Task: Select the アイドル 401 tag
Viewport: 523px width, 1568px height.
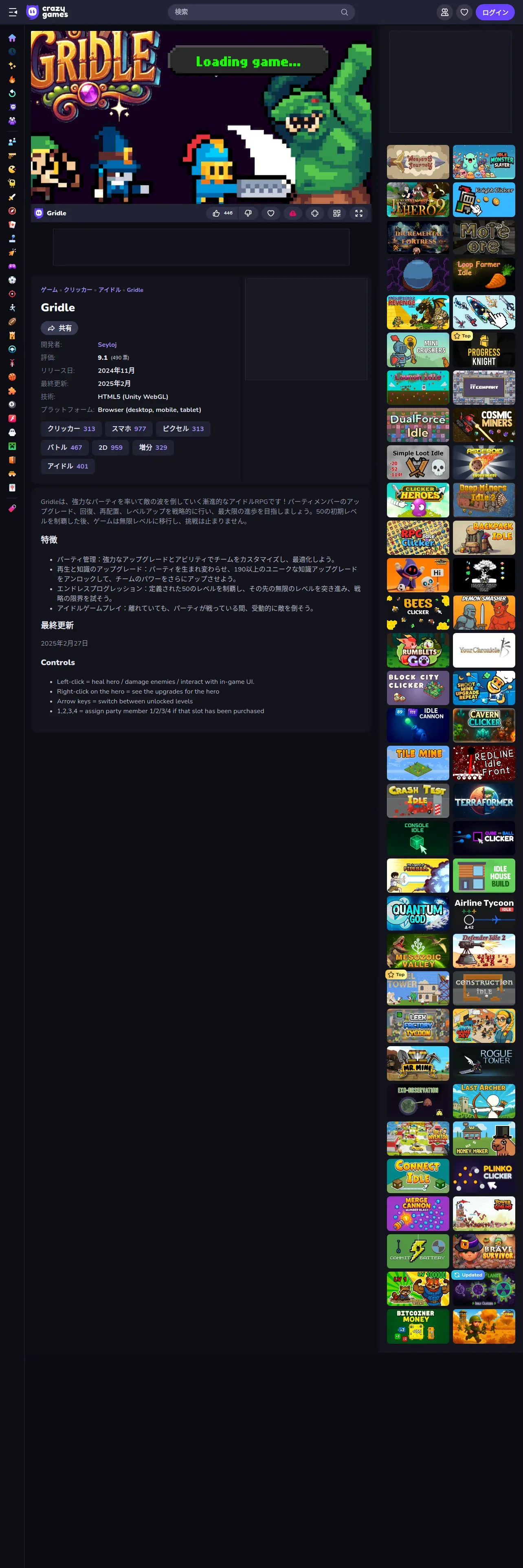Action: pos(68,466)
